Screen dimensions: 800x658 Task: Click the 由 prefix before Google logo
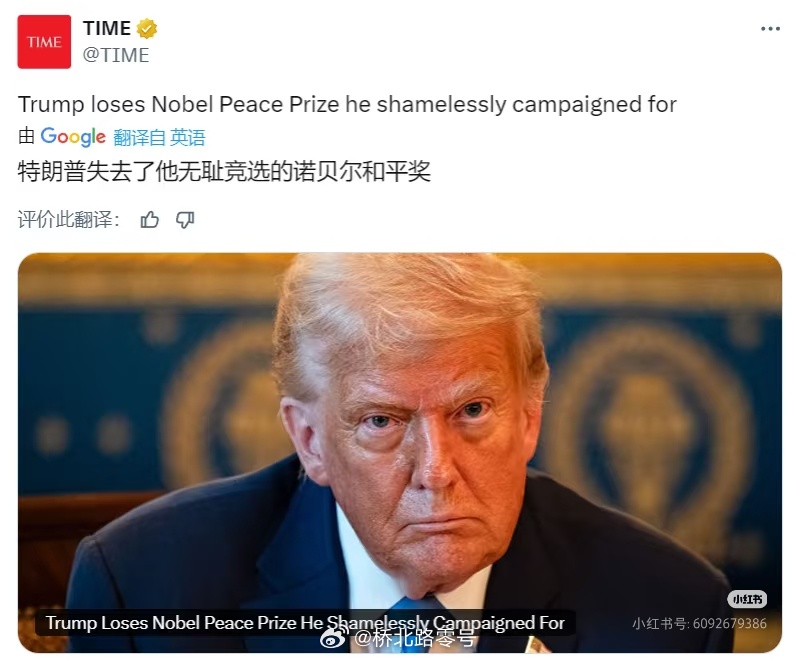[27, 137]
